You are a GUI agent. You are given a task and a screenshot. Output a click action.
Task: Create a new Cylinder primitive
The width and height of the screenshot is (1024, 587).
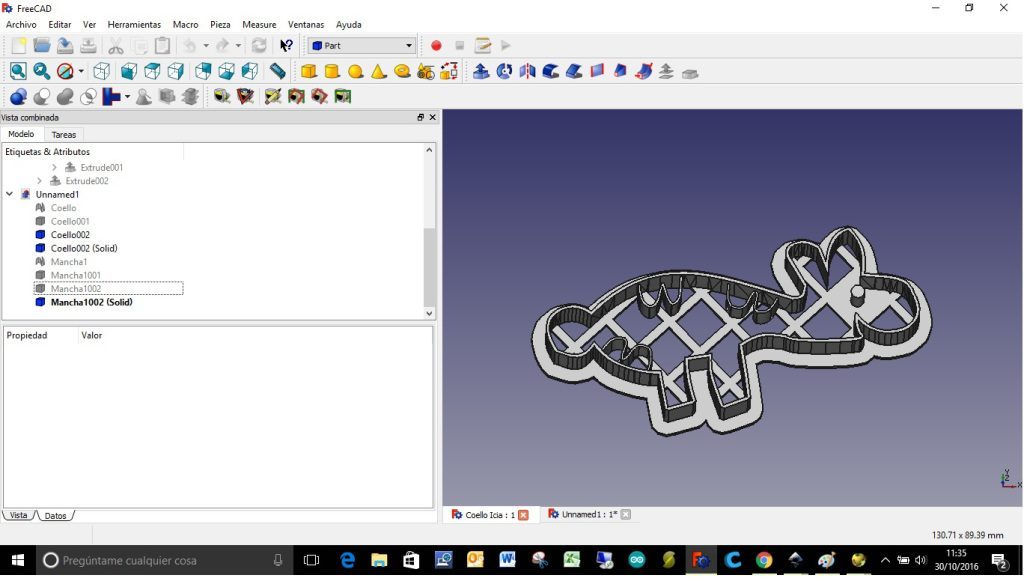pos(332,70)
